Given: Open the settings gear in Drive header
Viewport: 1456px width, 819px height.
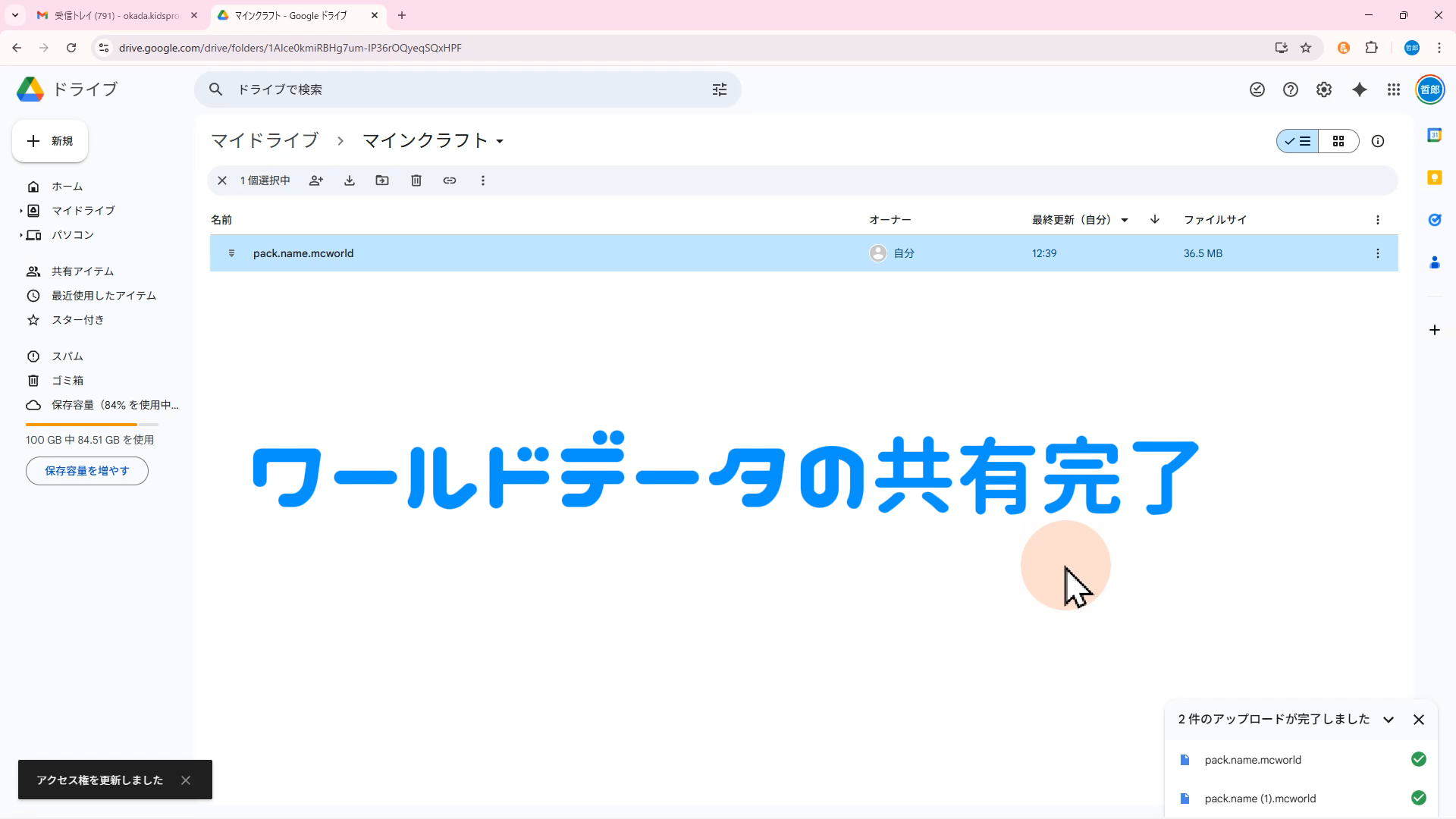Looking at the screenshot, I should point(1324,89).
